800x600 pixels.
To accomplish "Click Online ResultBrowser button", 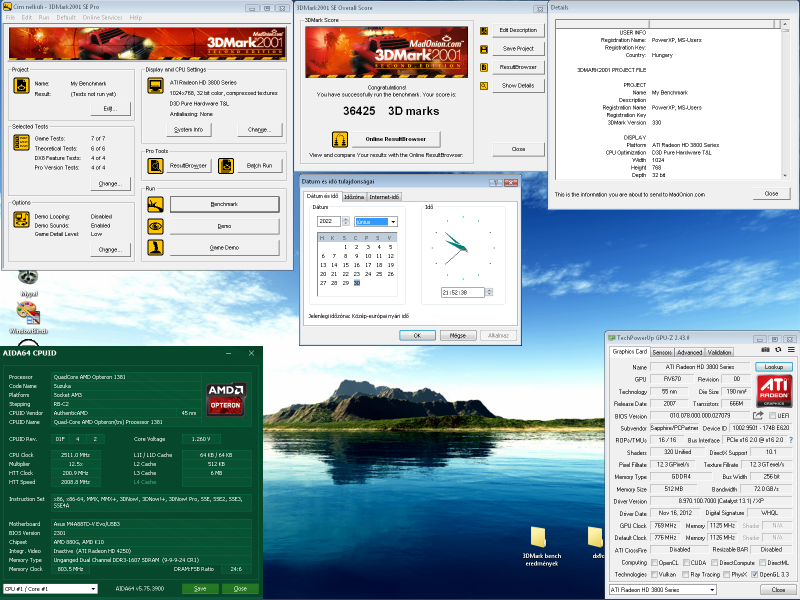I will 395,139.
